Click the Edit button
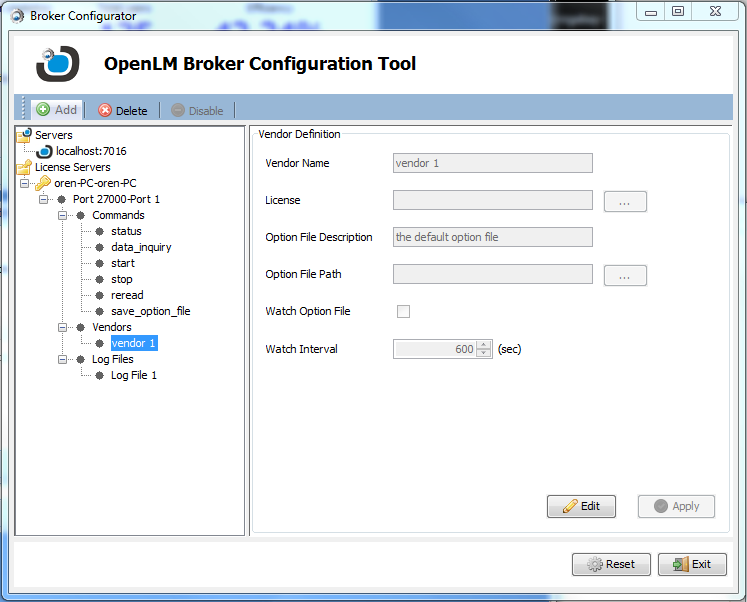This screenshot has width=747, height=602. (x=581, y=506)
